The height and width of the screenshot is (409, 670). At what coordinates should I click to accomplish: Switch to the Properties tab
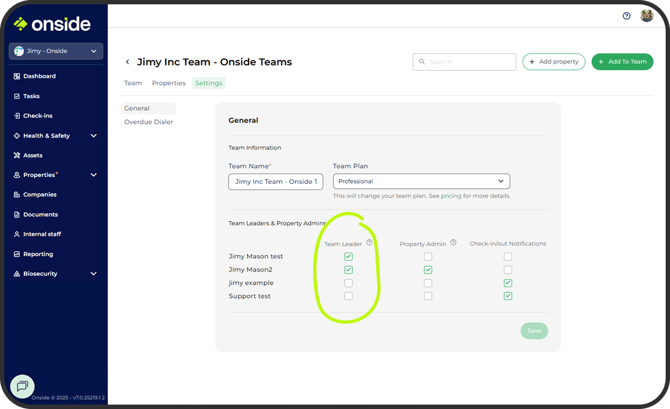[169, 83]
